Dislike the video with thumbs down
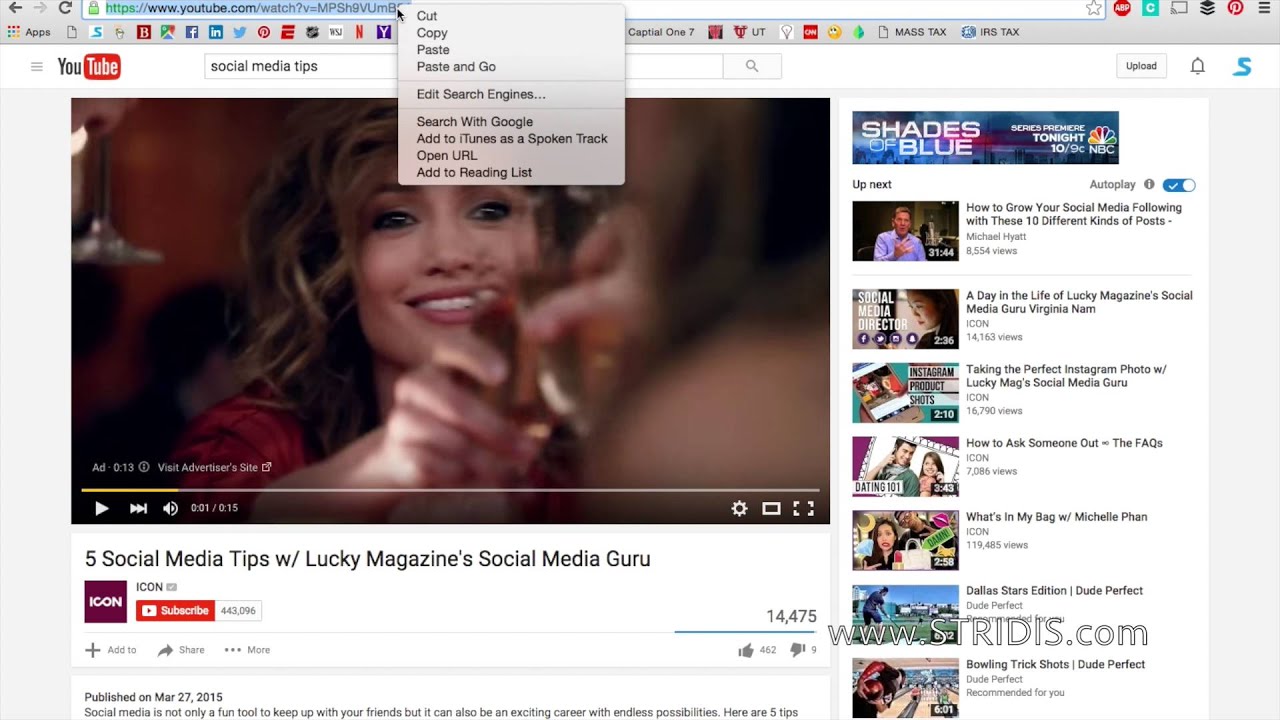1280x720 pixels. [797, 650]
